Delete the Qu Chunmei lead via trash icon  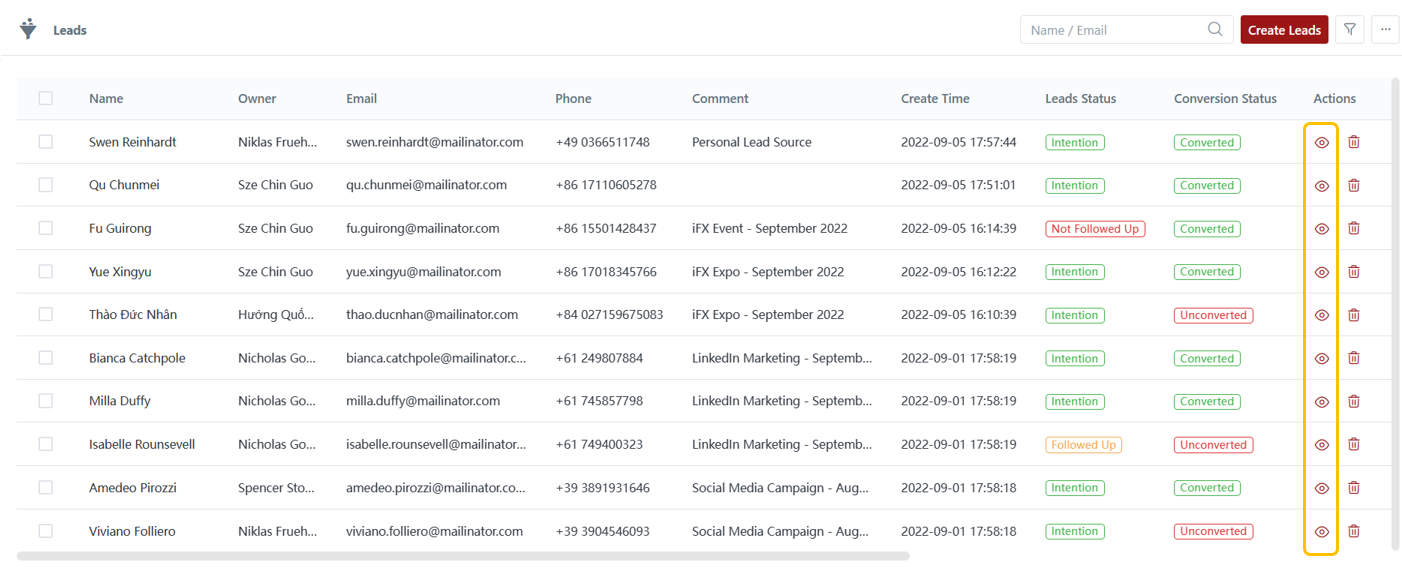point(1354,186)
